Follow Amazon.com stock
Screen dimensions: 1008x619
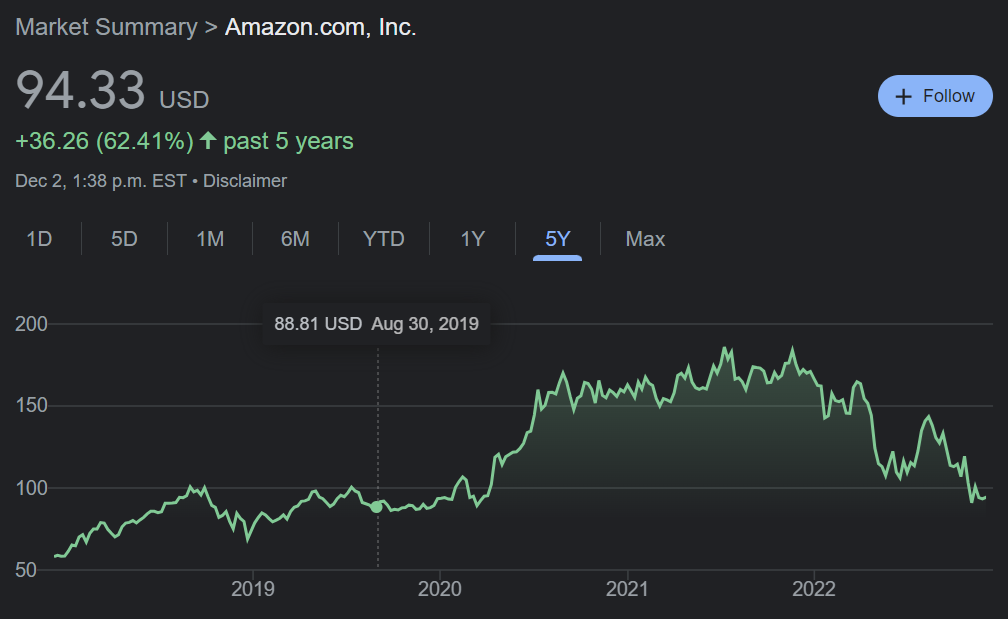tap(935, 96)
